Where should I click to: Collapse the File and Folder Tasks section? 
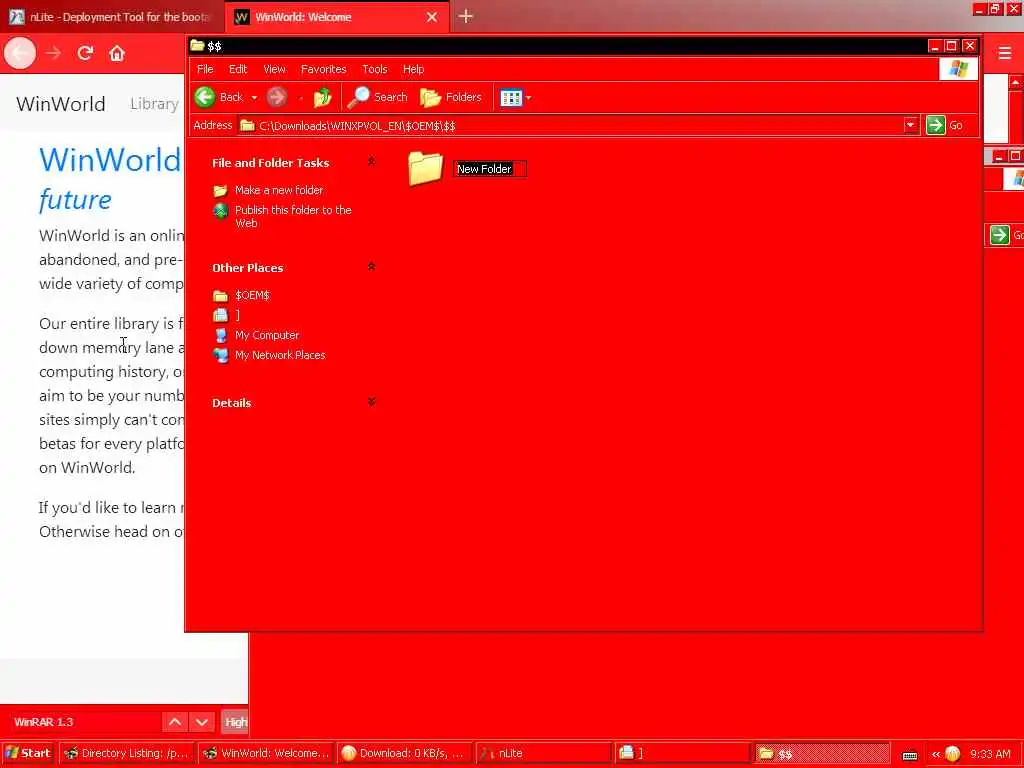coord(371,162)
